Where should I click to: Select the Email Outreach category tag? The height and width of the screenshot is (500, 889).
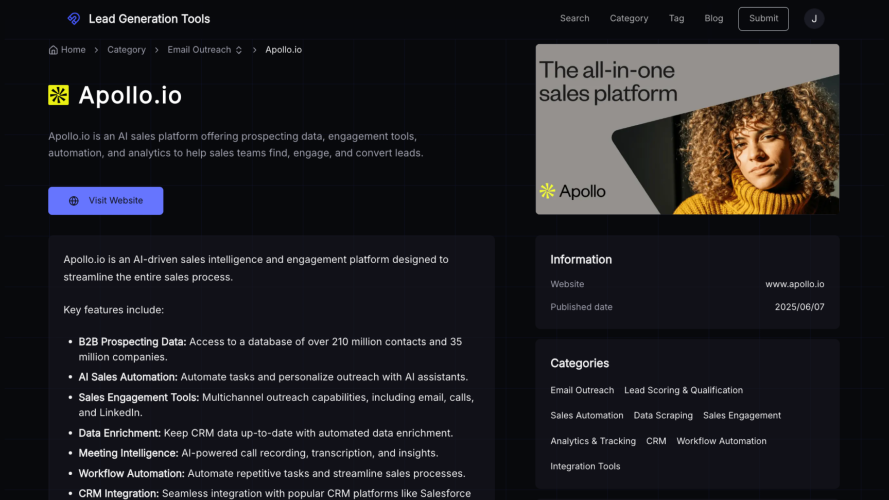coord(582,390)
